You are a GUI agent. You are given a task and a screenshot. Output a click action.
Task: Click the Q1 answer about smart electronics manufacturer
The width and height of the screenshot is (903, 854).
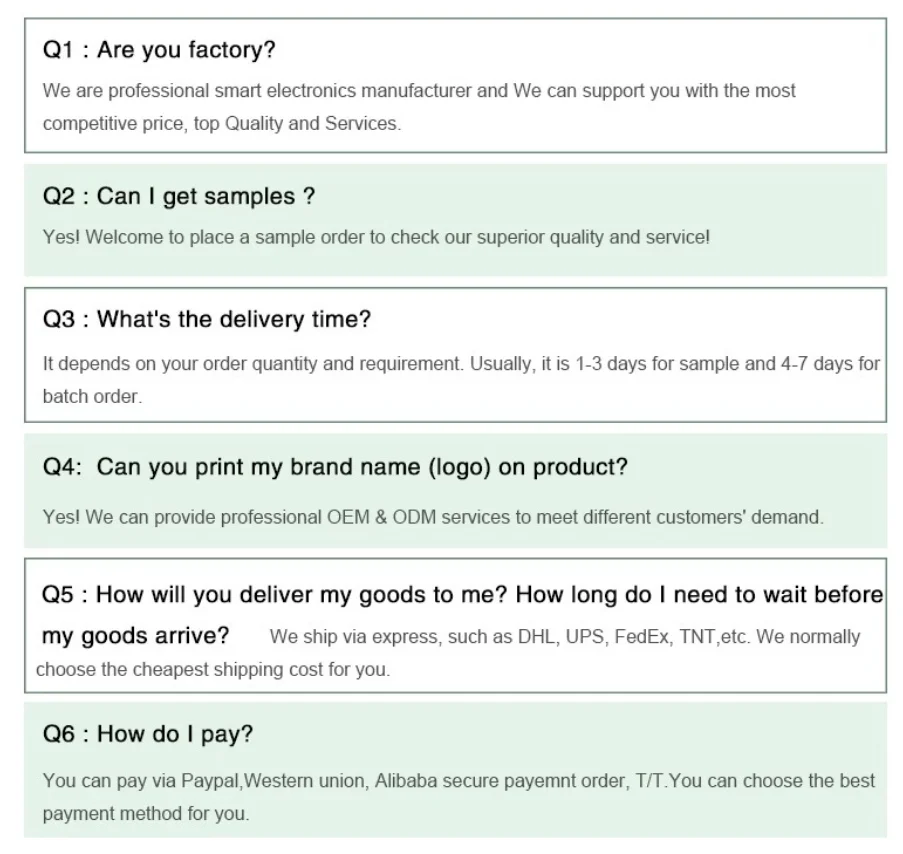click(418, 91)
